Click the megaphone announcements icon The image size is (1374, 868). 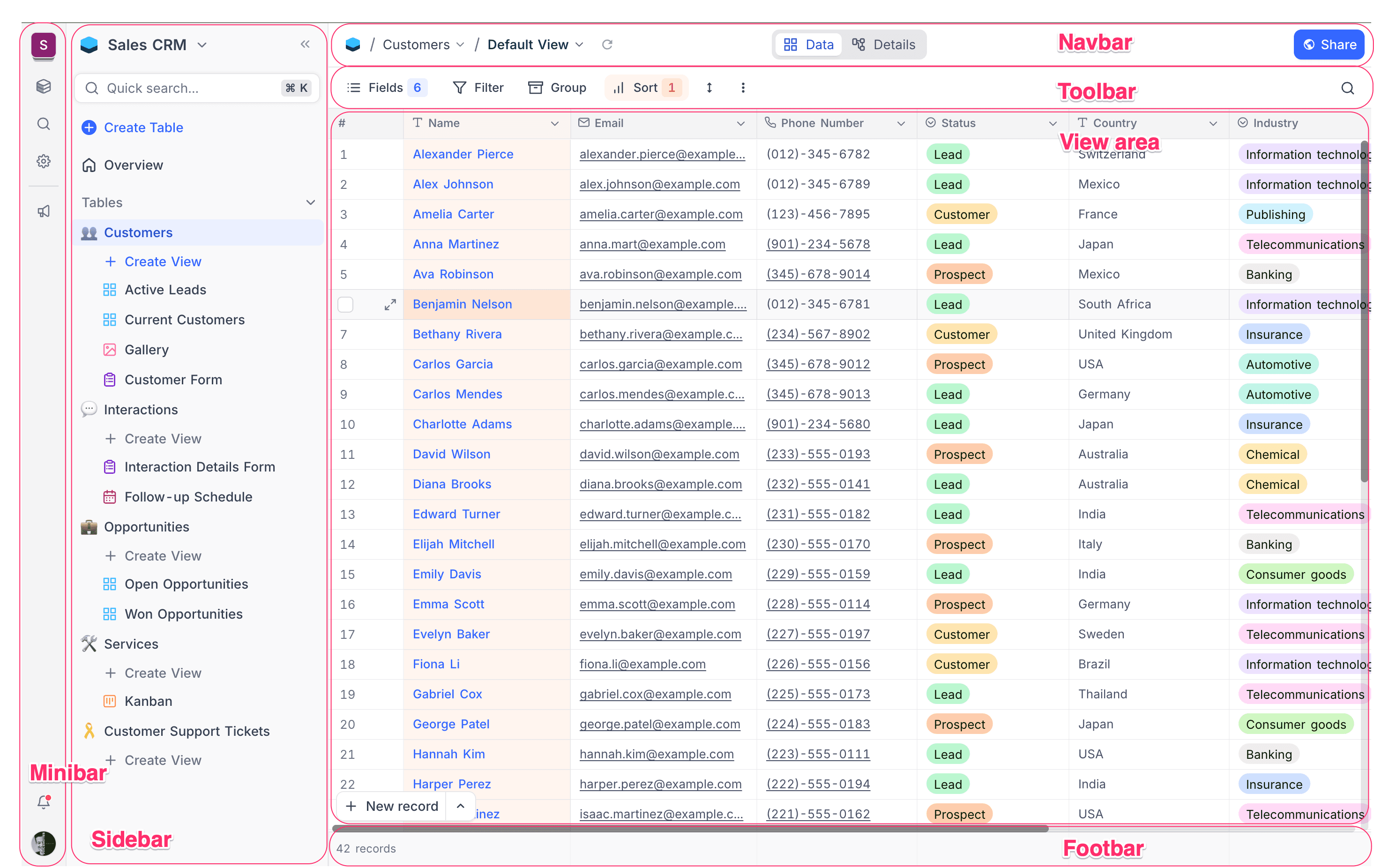click(x=44, y=211)
